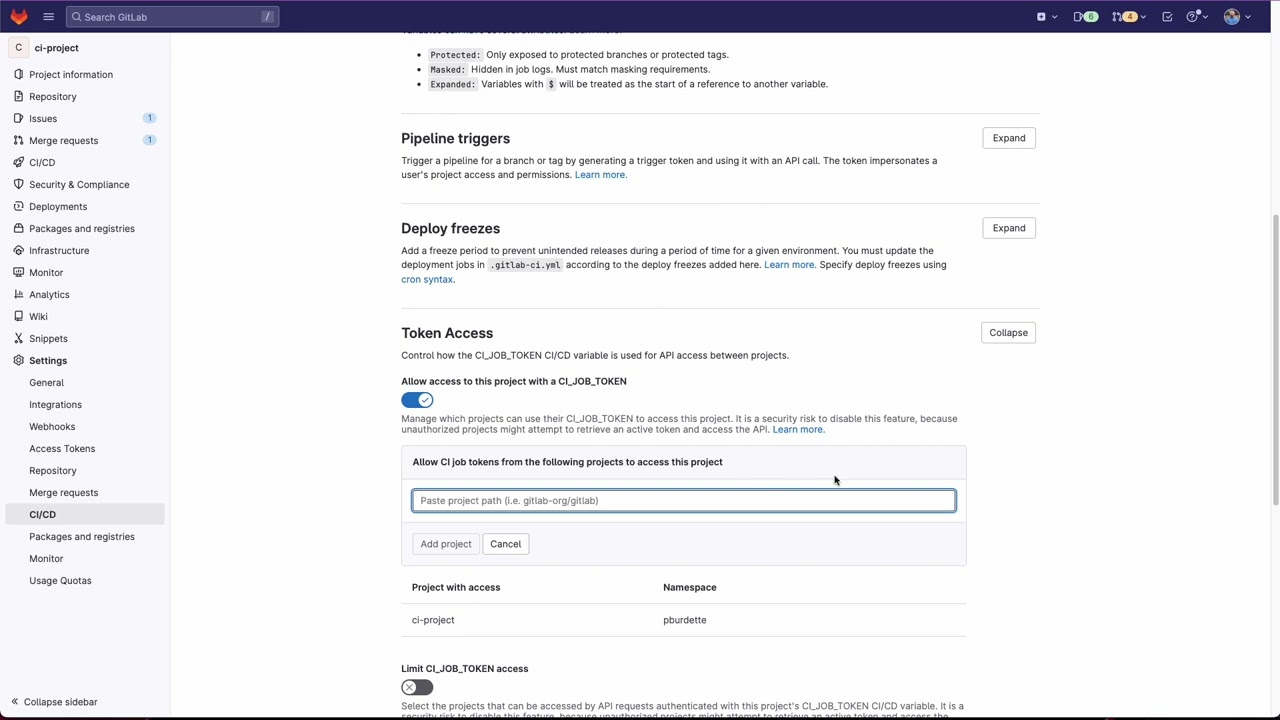Open the dropdown arrow beside merge requests counter
This screenshot has height=720, width=1280.
point(1143,17)
